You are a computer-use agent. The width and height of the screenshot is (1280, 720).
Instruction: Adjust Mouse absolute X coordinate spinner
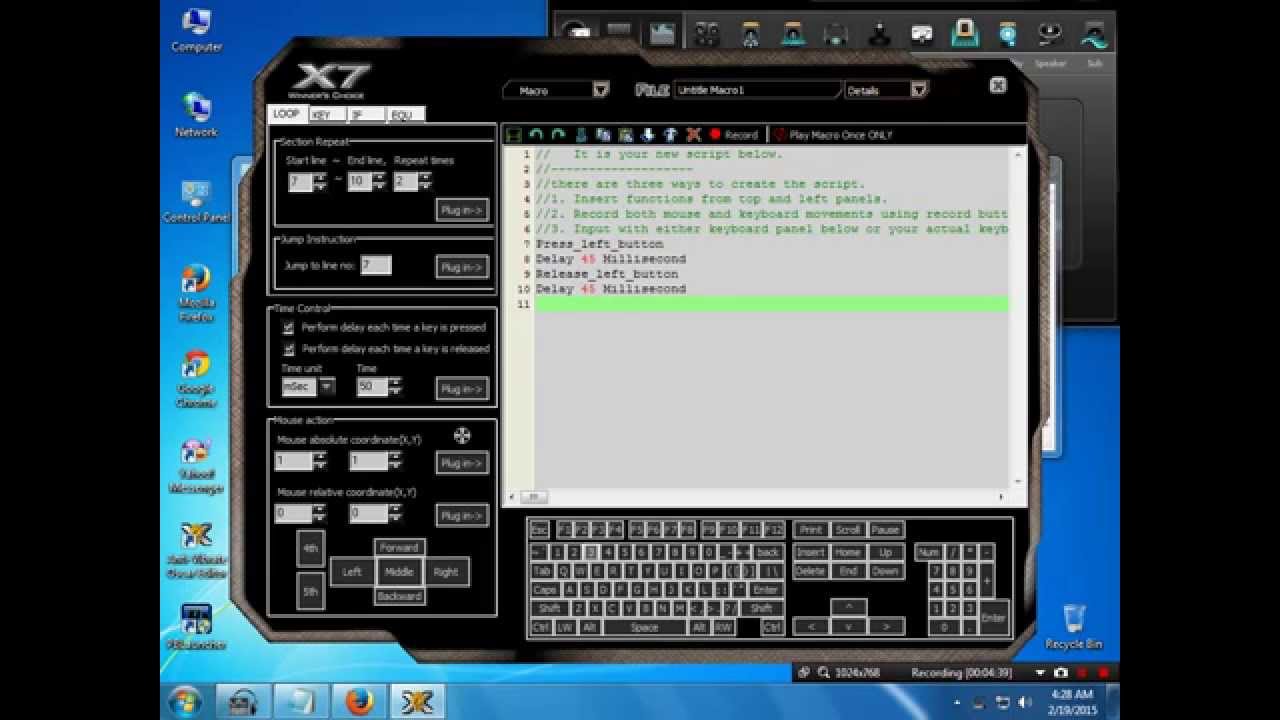click(x=319, y=461)
